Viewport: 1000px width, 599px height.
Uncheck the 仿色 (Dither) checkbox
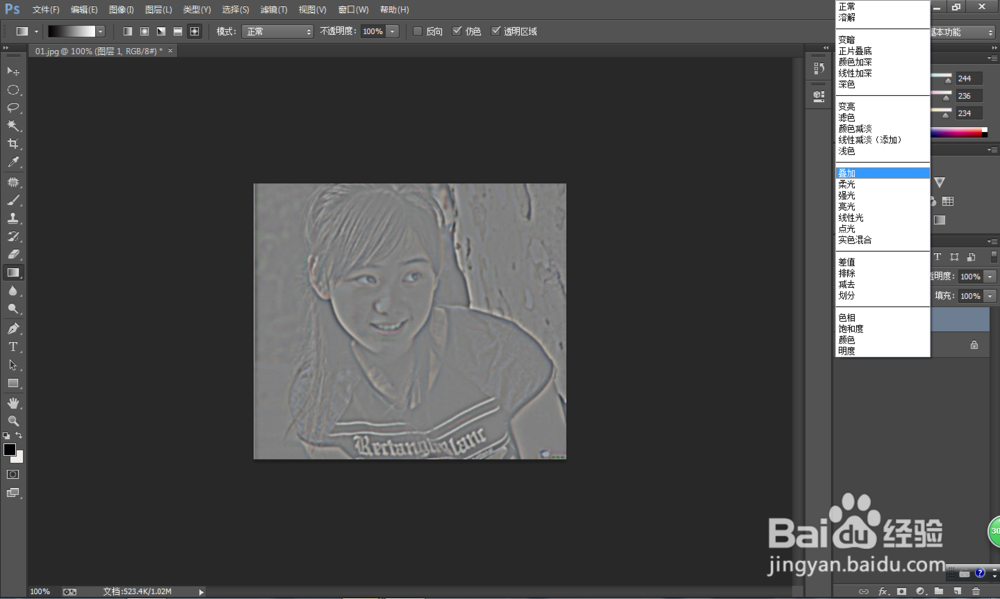point(457,31)
